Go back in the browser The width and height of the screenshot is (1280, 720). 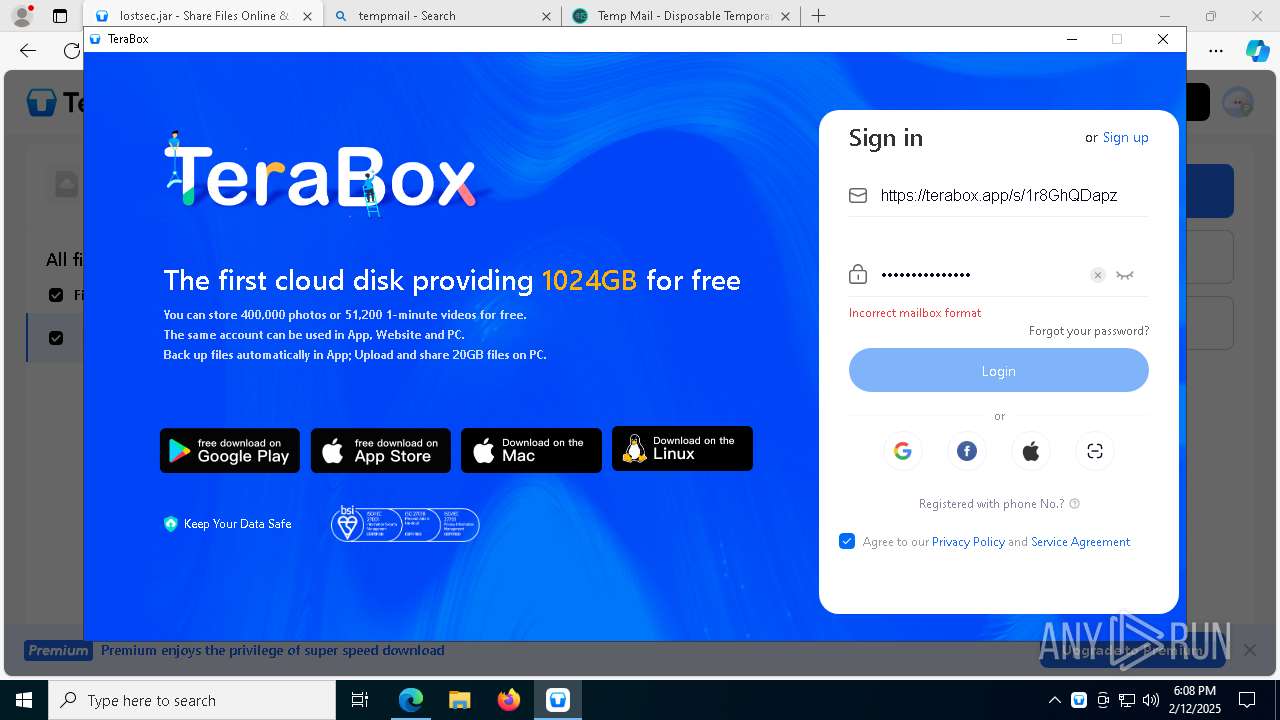tap(28, 50)
